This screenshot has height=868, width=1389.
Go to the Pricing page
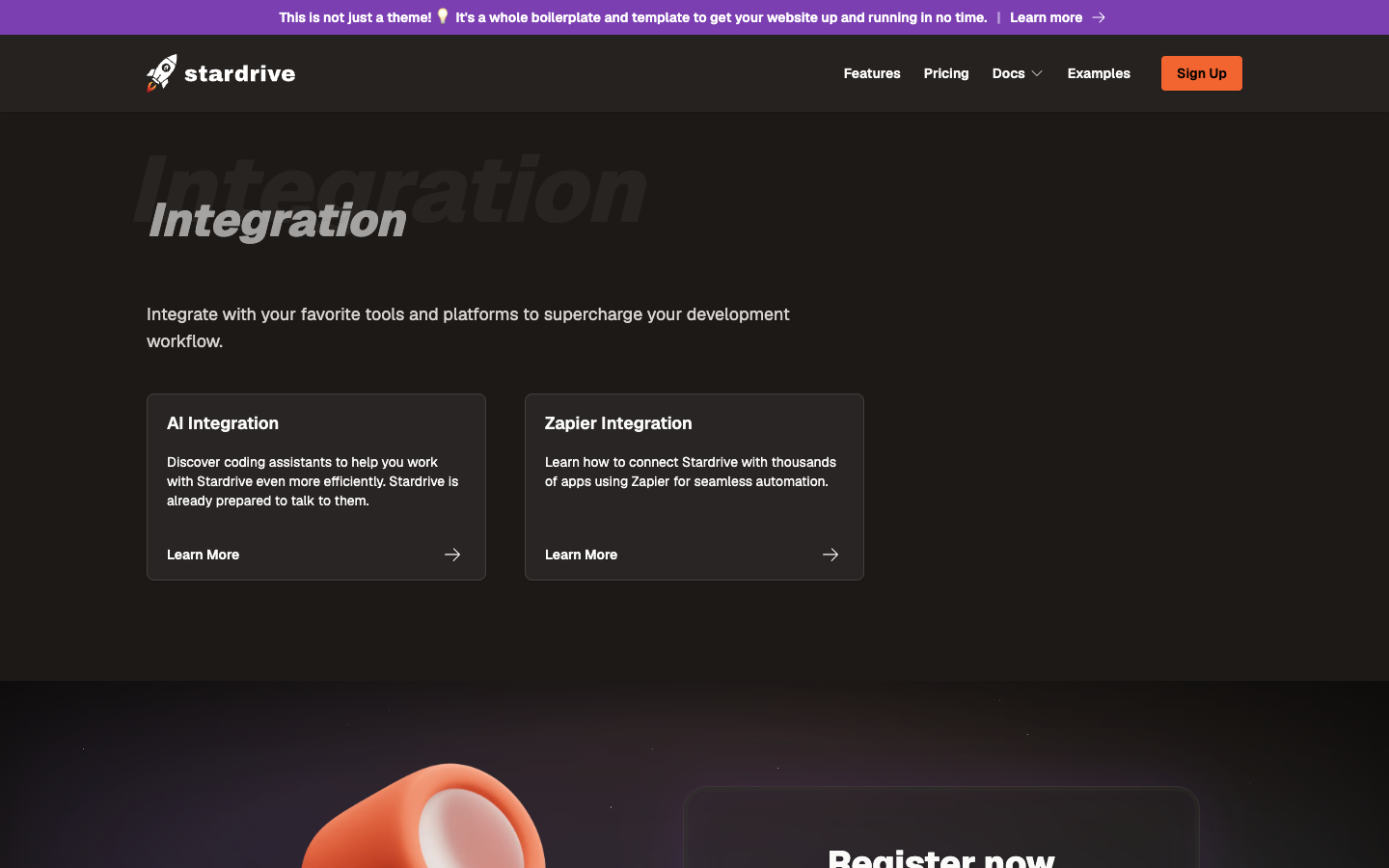[946, 73]
